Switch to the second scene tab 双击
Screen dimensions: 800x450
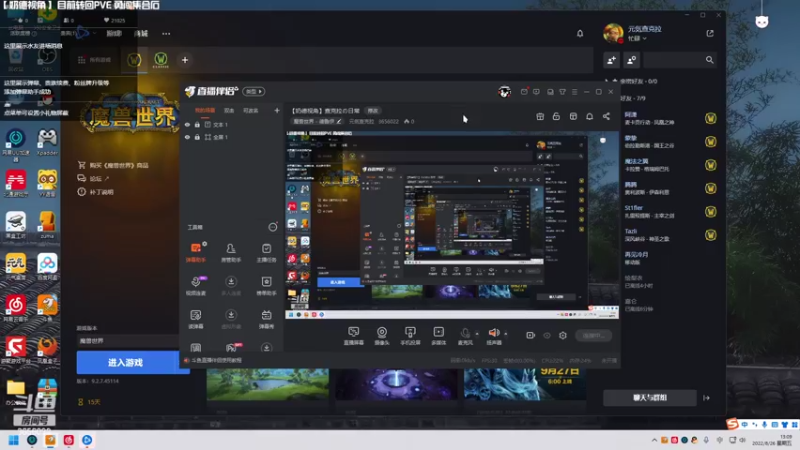229,111
